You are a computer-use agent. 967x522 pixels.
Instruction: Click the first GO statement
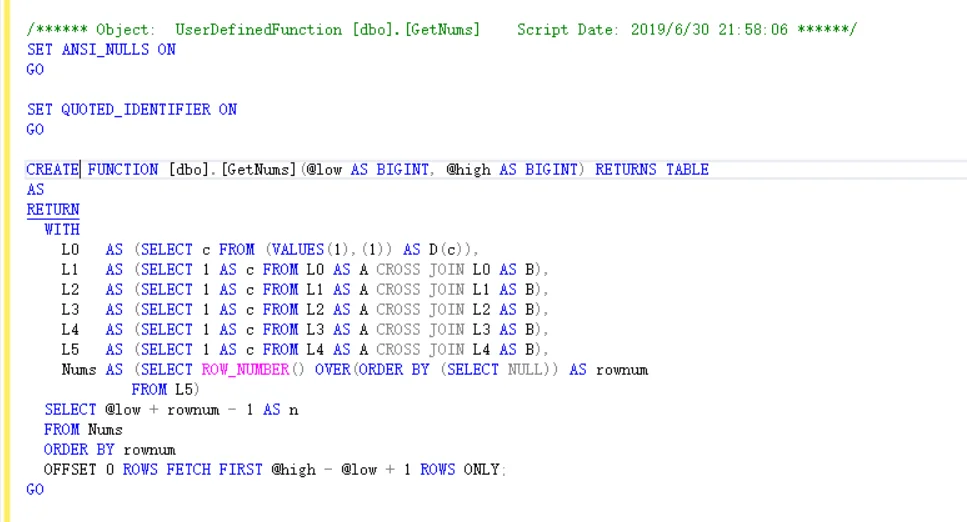pyautogui.click(x=35, y=70)
